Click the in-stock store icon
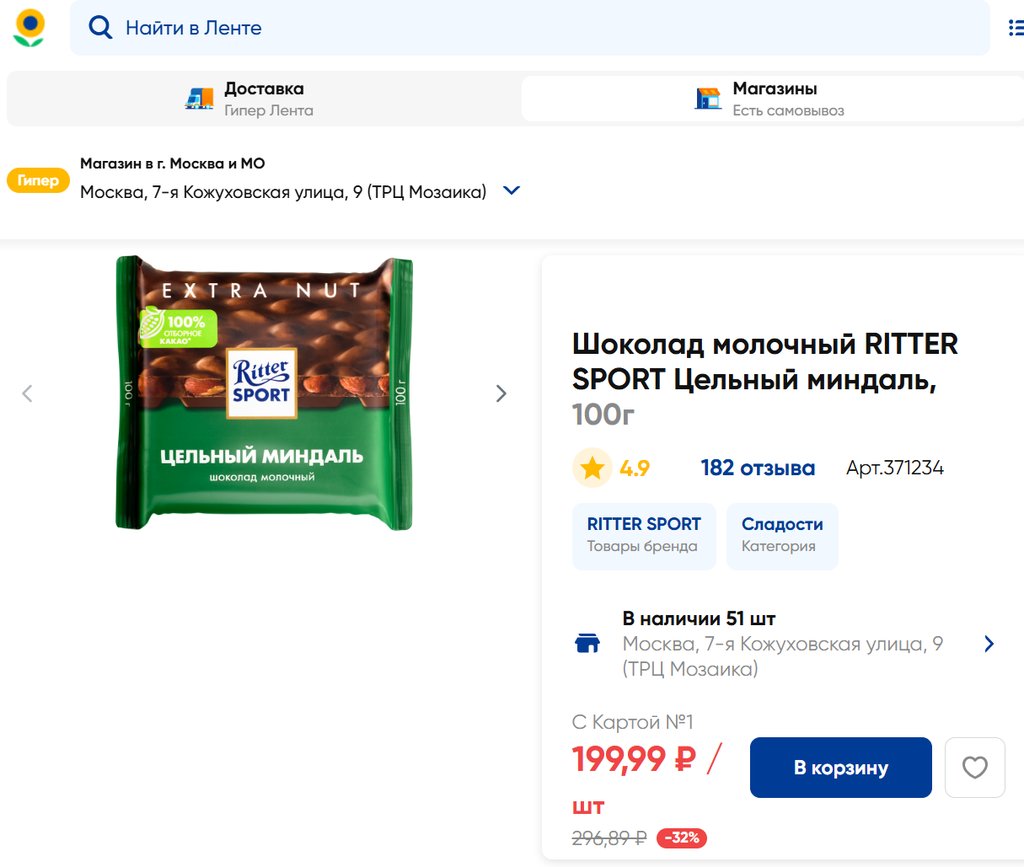Image resolution: width=1024 pixels, height=867 pixels. tap(588, 643)
